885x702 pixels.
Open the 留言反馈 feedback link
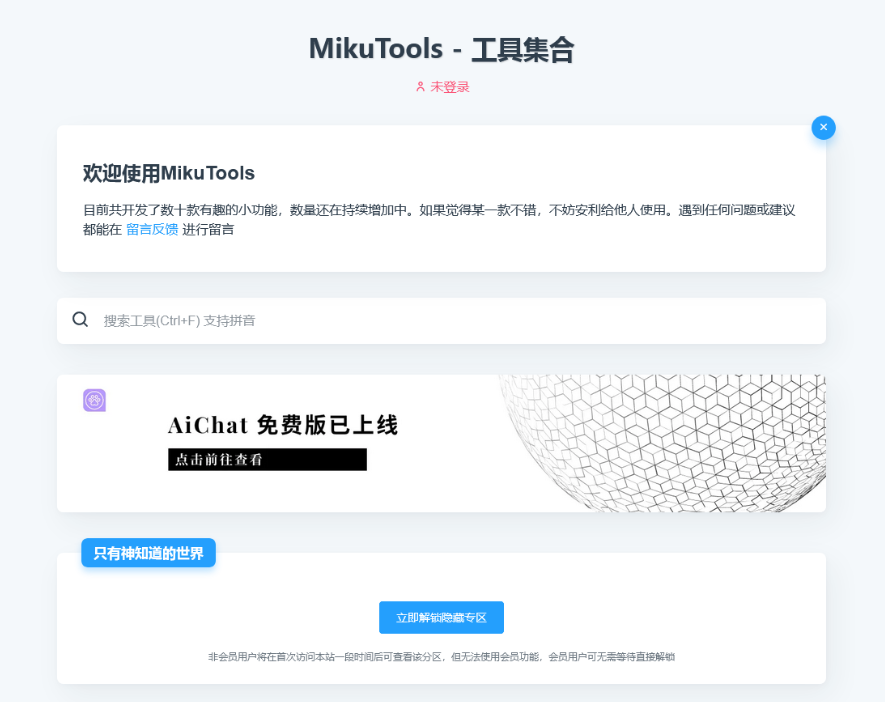pos(152,229)
